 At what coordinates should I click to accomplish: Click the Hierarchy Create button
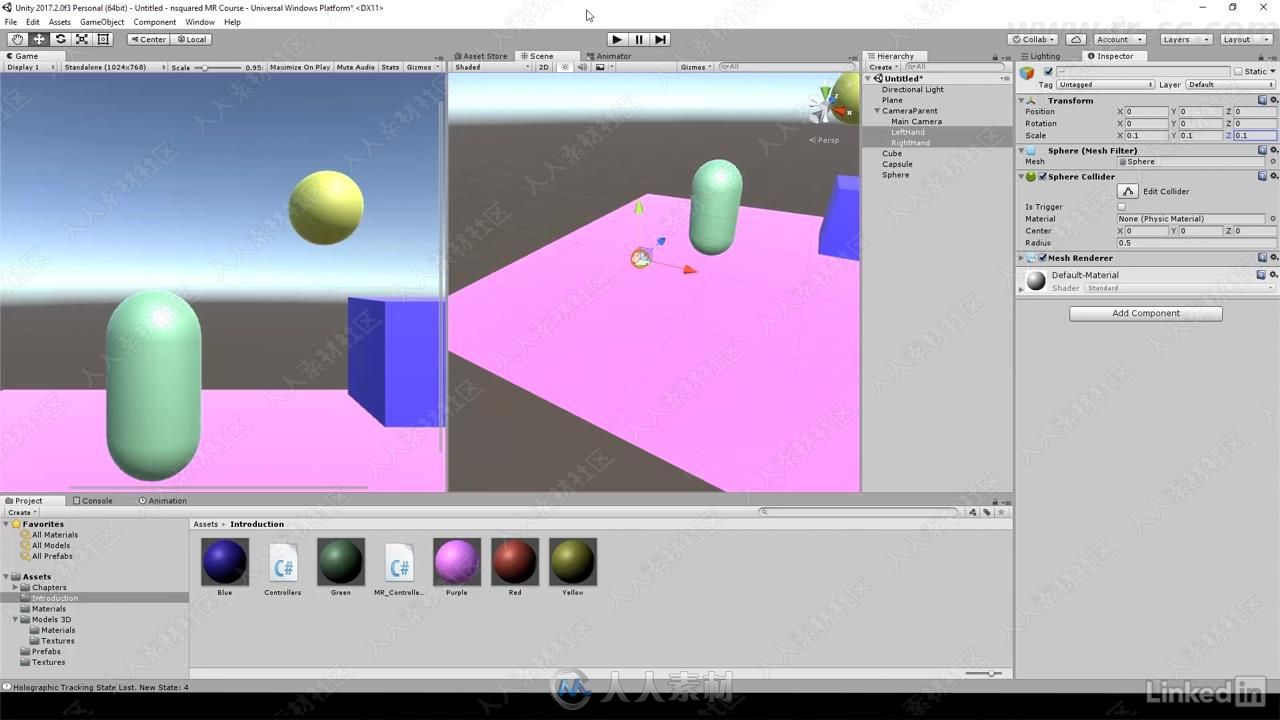(x=883, y=67)
